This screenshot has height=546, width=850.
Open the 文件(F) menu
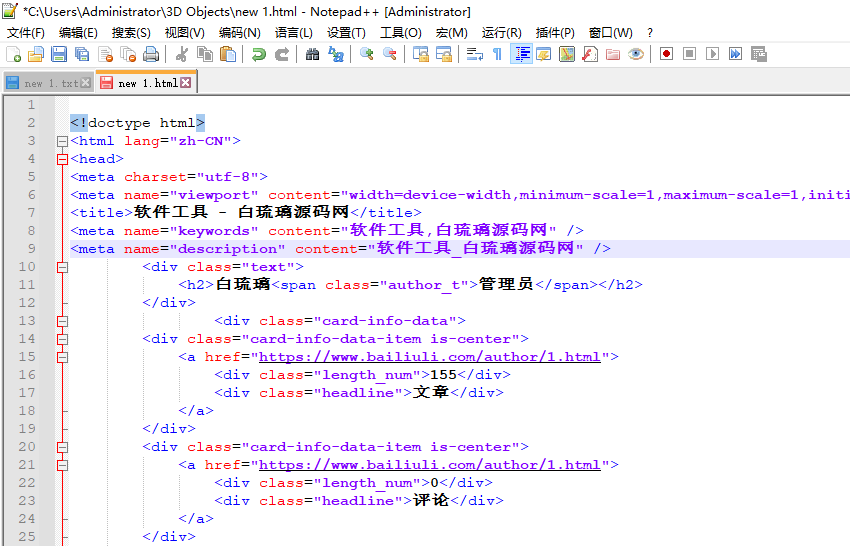point(25,33)
